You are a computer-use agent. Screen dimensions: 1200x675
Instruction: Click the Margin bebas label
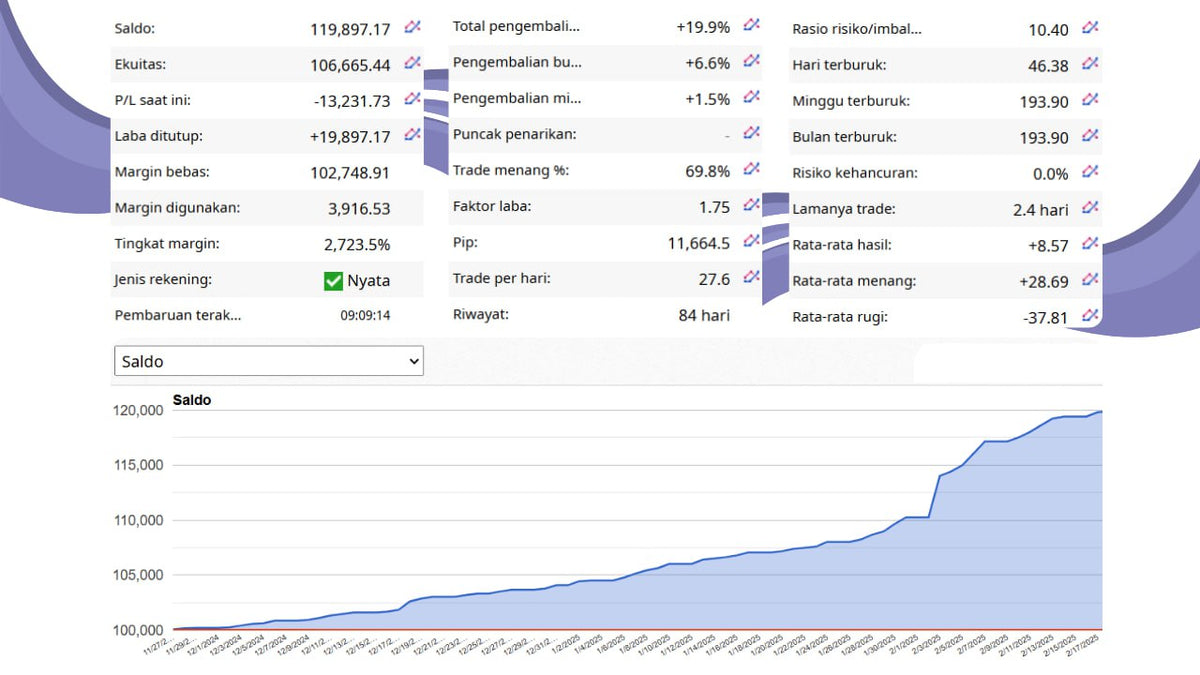162,172
